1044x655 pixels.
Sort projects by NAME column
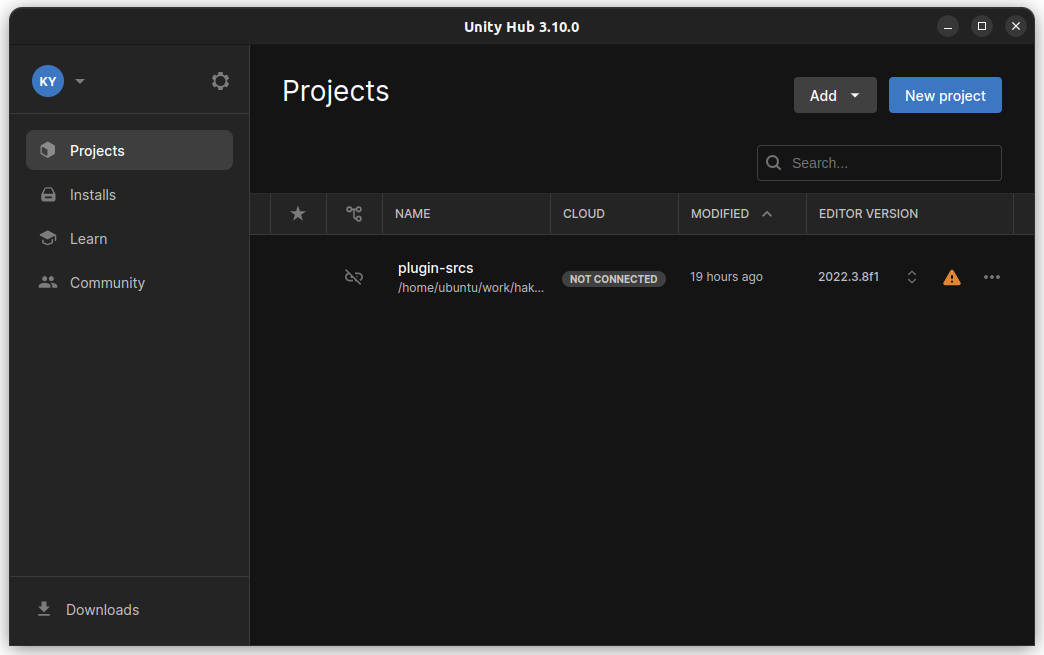tap(413, 214)
